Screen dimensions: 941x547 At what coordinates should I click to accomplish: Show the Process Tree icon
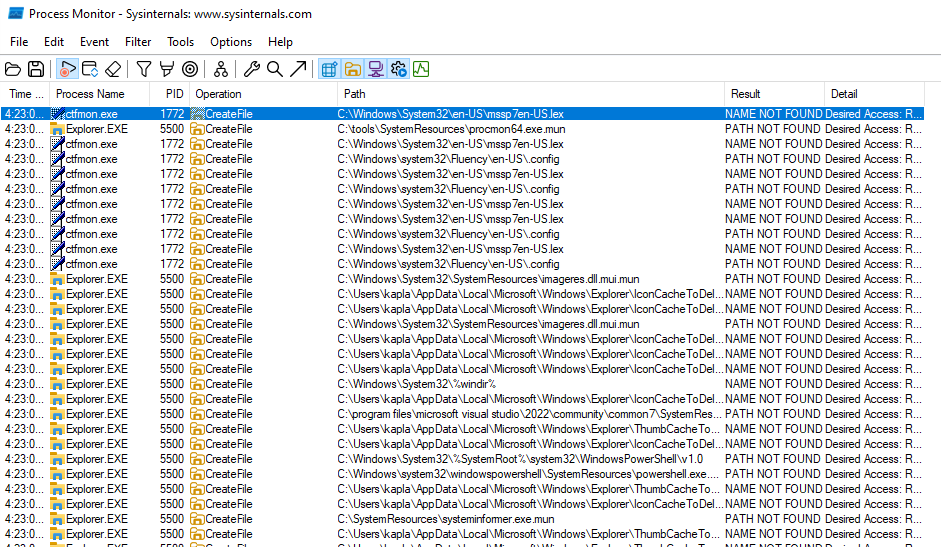click(x=221, y=70)
